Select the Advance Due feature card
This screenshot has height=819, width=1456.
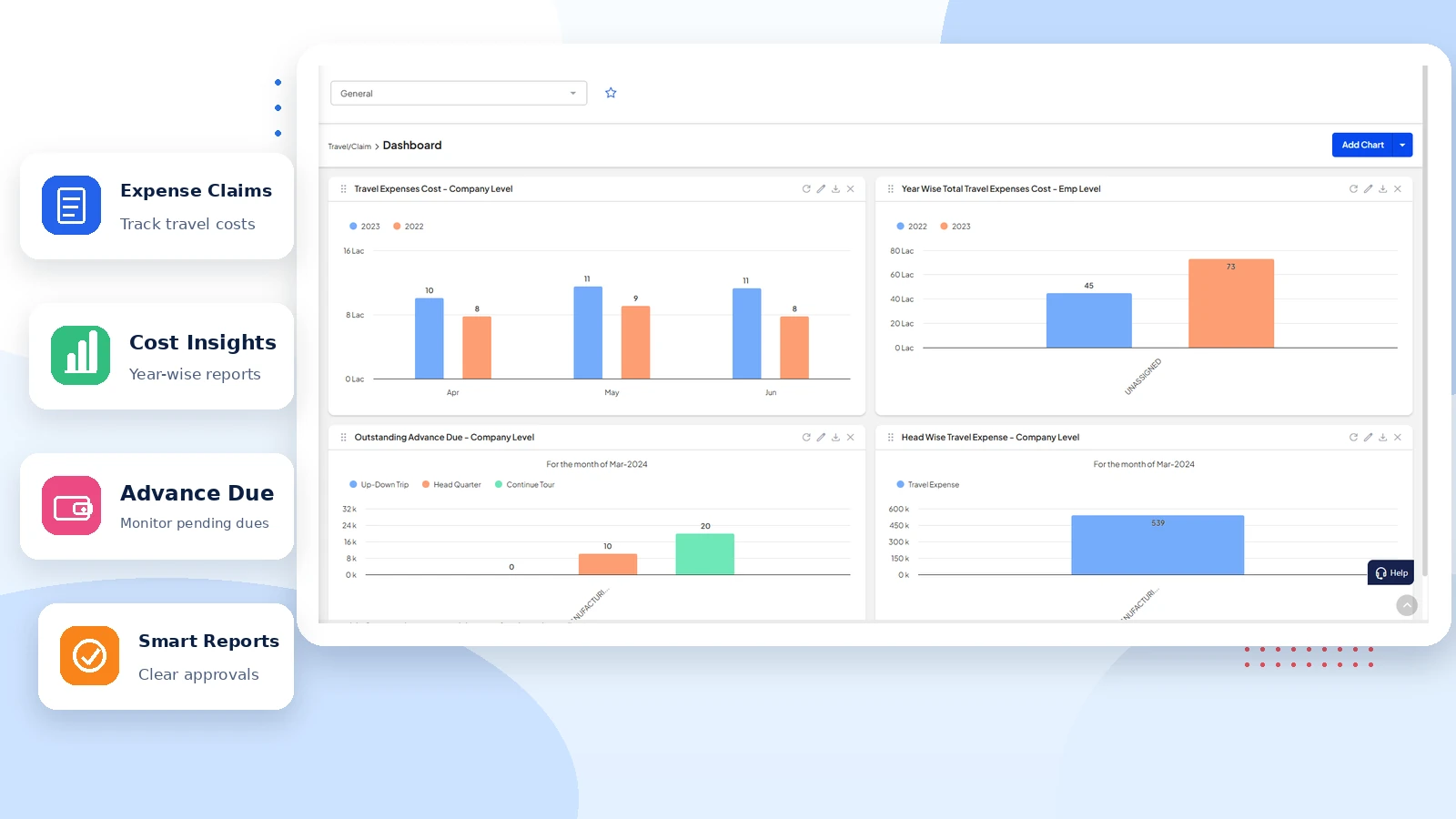(x=157, y=506)
